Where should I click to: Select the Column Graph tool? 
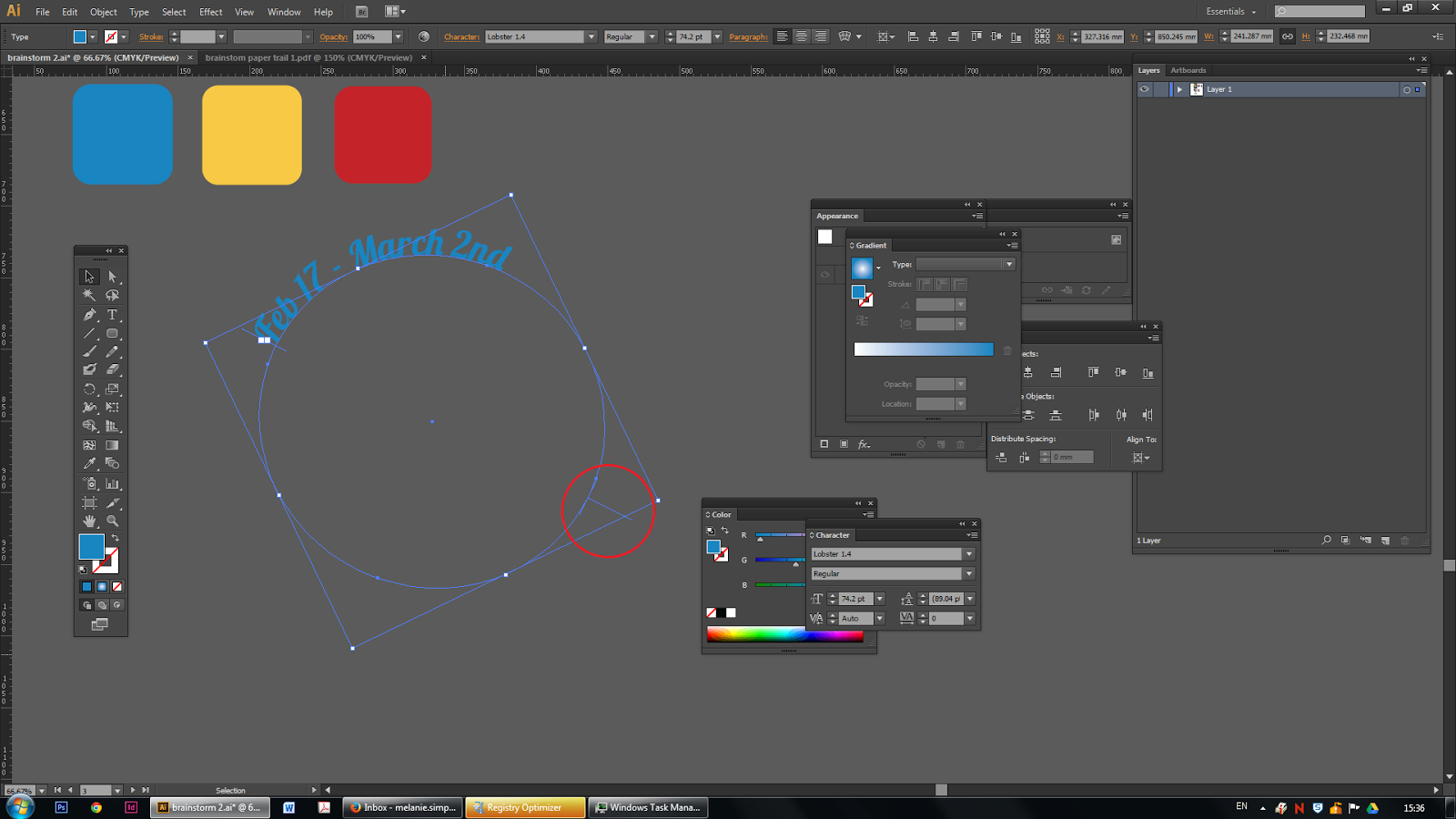[x=113, y=484]
